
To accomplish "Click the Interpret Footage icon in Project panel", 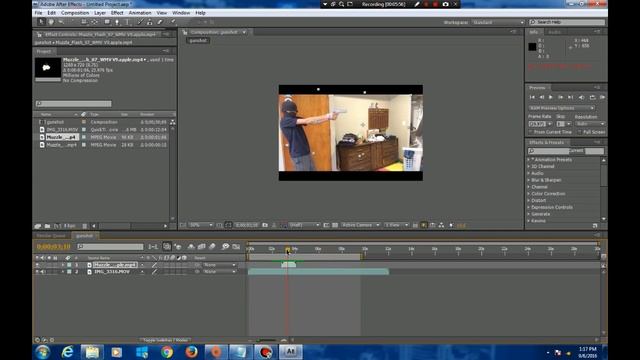I will click(38, 226).
